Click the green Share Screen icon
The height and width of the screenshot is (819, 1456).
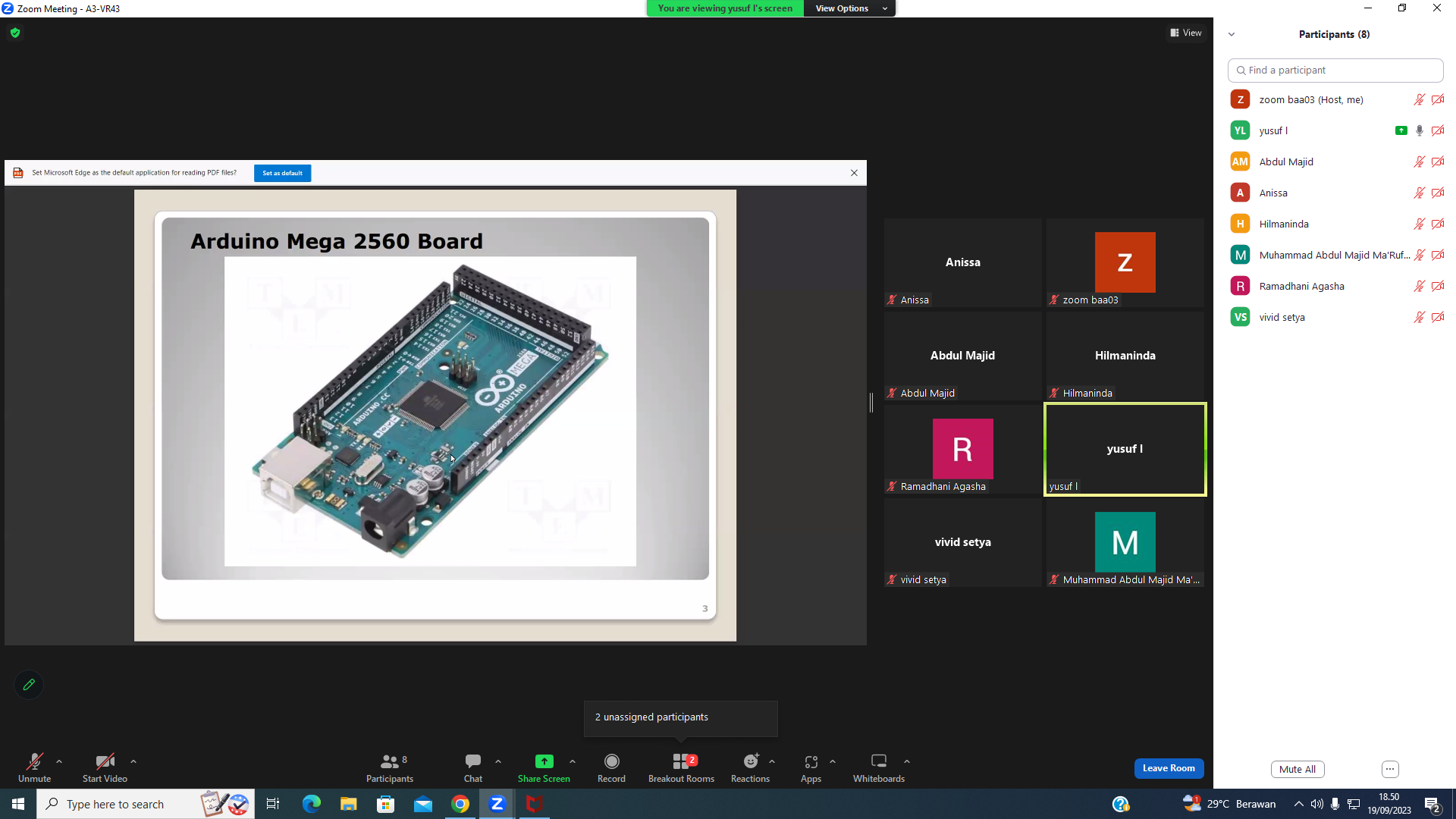544,761
